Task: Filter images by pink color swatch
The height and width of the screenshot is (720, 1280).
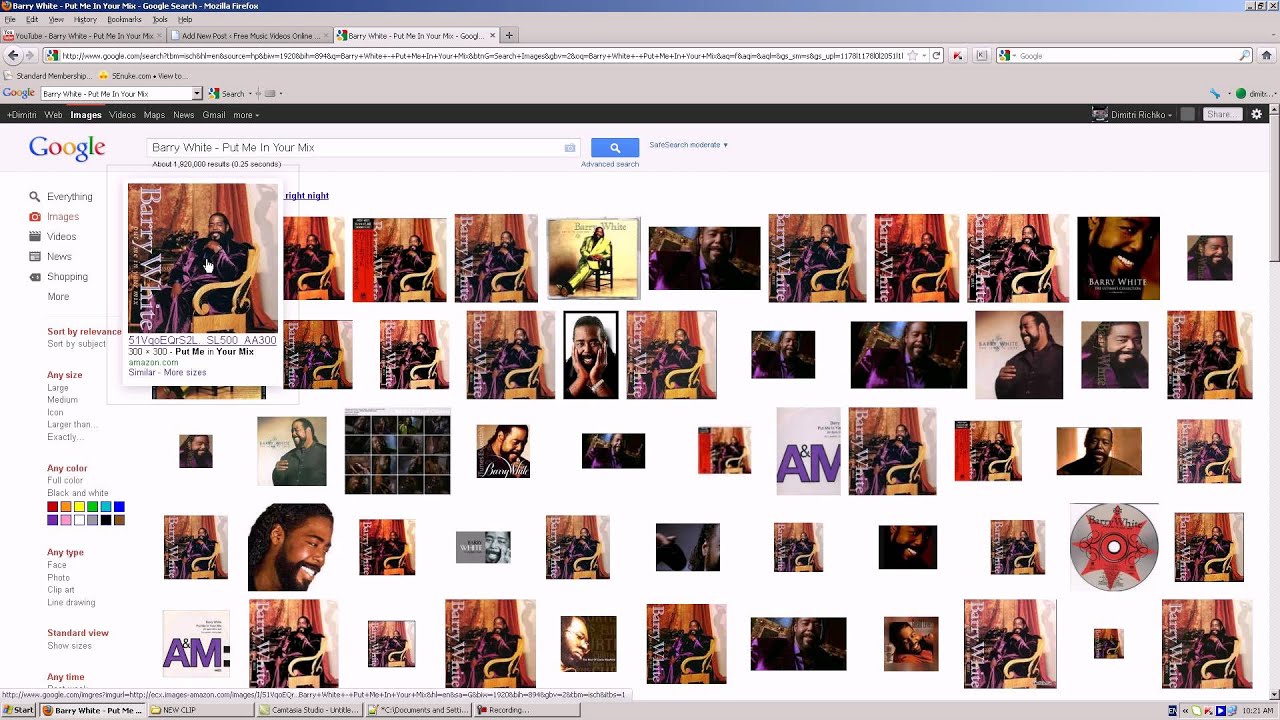Action: (x=66, y=520)
